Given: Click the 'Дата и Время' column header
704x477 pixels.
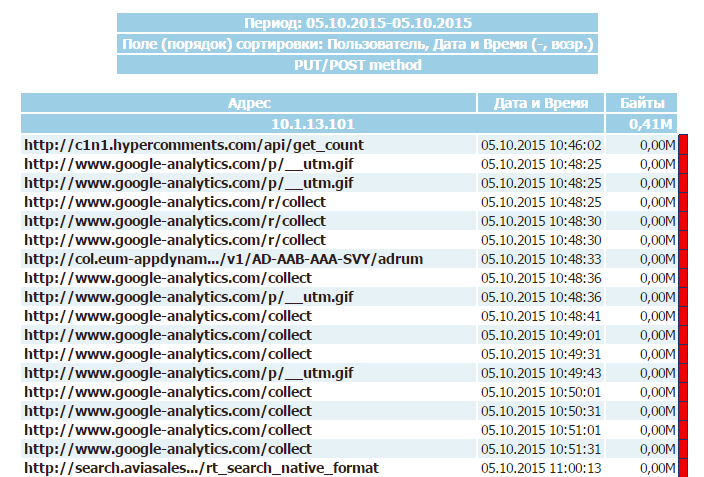Looking at the screenshot, I should tap(541, 103).
